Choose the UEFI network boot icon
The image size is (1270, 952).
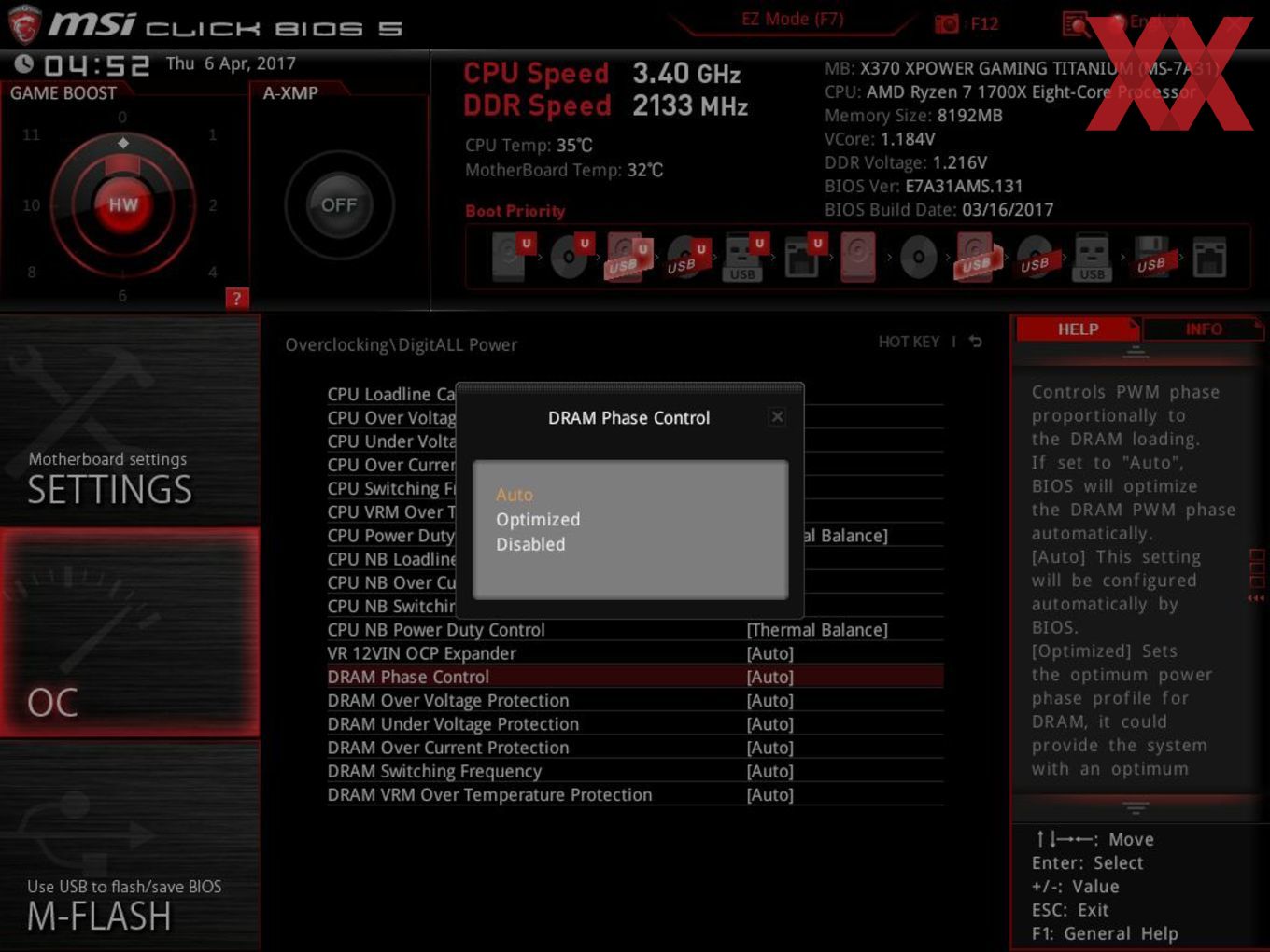(803, 257)
